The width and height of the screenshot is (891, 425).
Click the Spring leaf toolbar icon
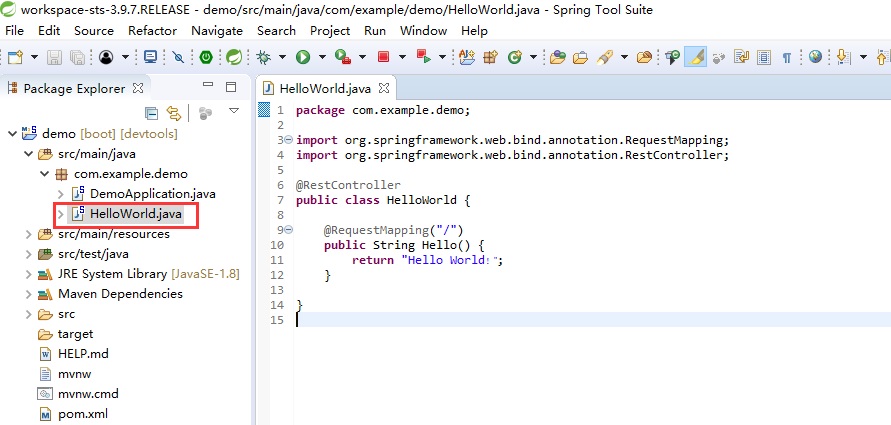tap(234, 56)
